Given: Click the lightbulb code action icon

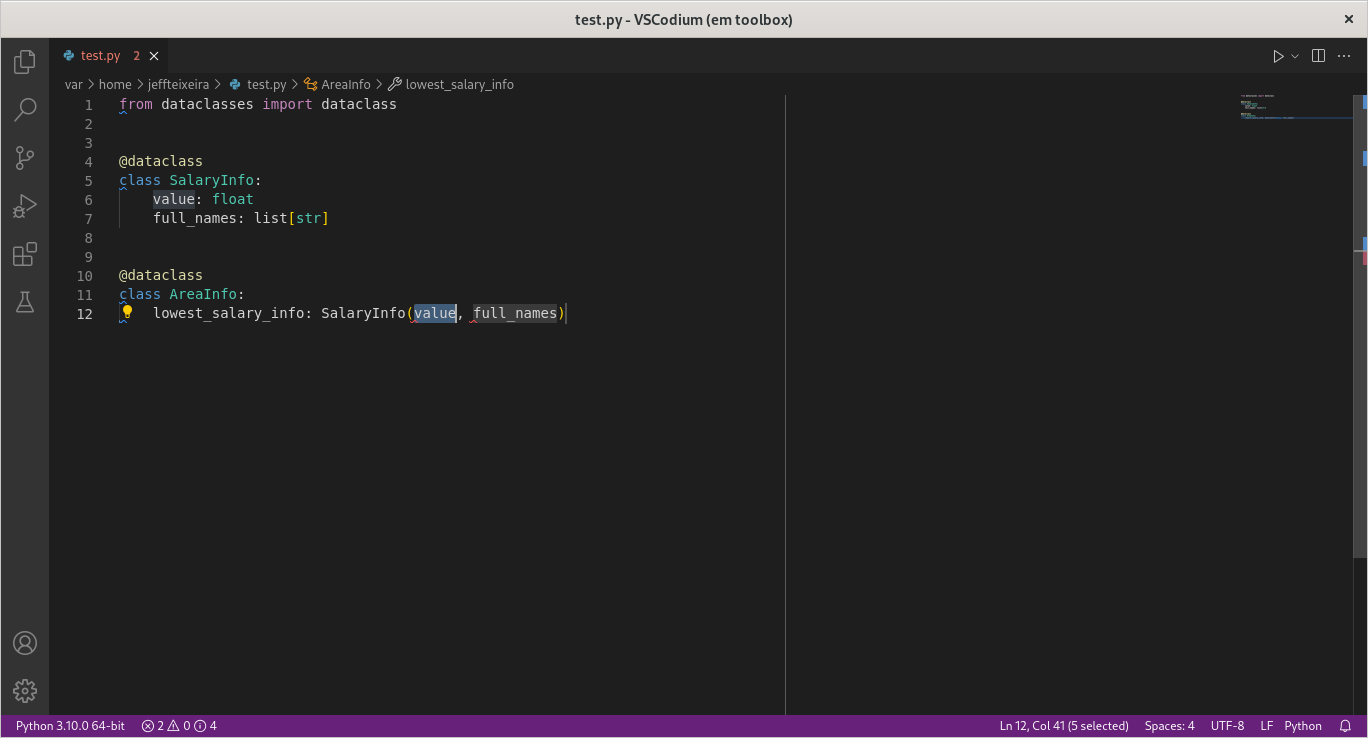Looking at the screenshot, I should pos(127,312).
